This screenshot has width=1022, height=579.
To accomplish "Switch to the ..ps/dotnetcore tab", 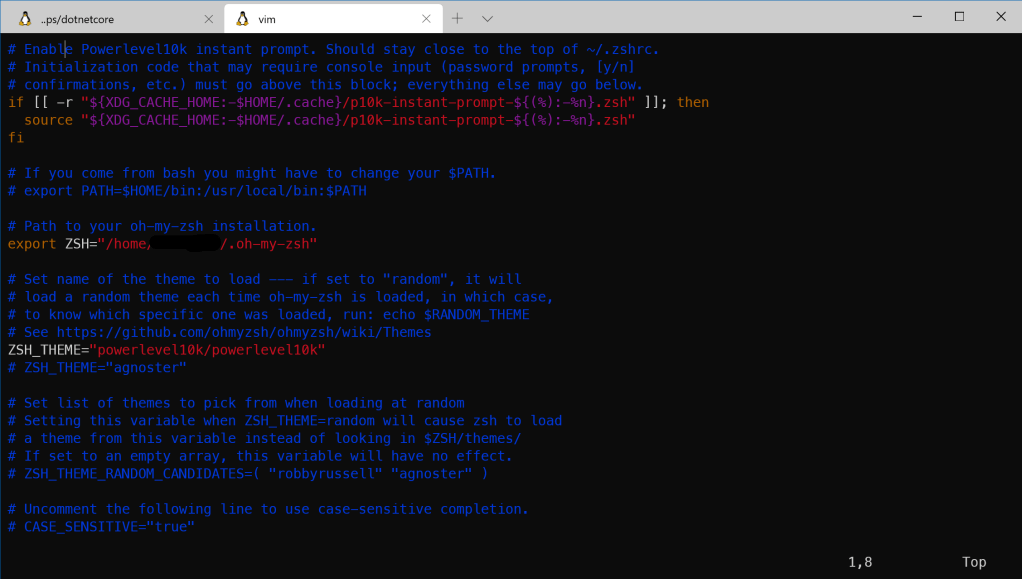I will pos(110,18).
